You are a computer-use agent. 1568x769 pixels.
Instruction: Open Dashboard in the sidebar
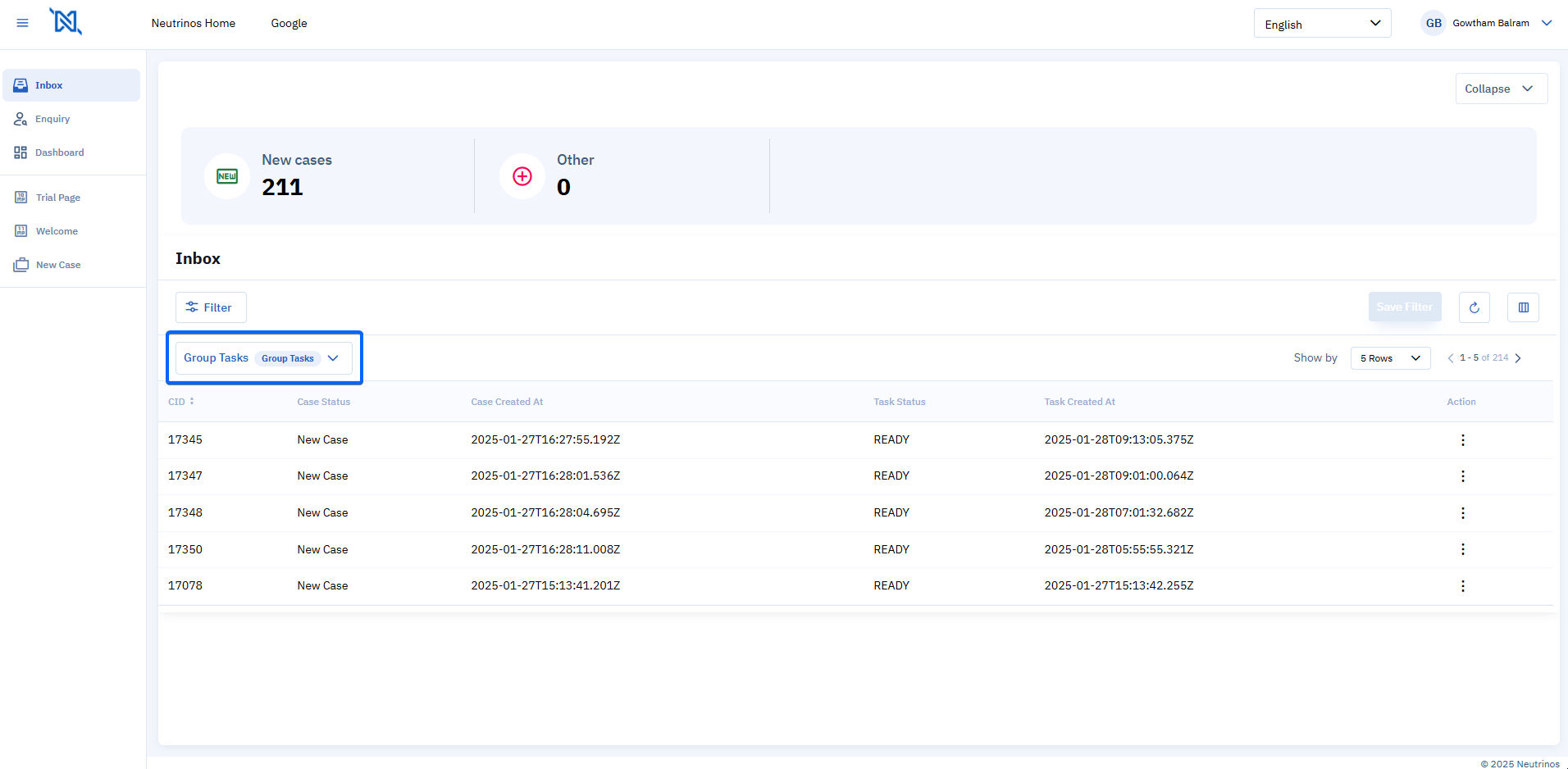coord(59,152)
